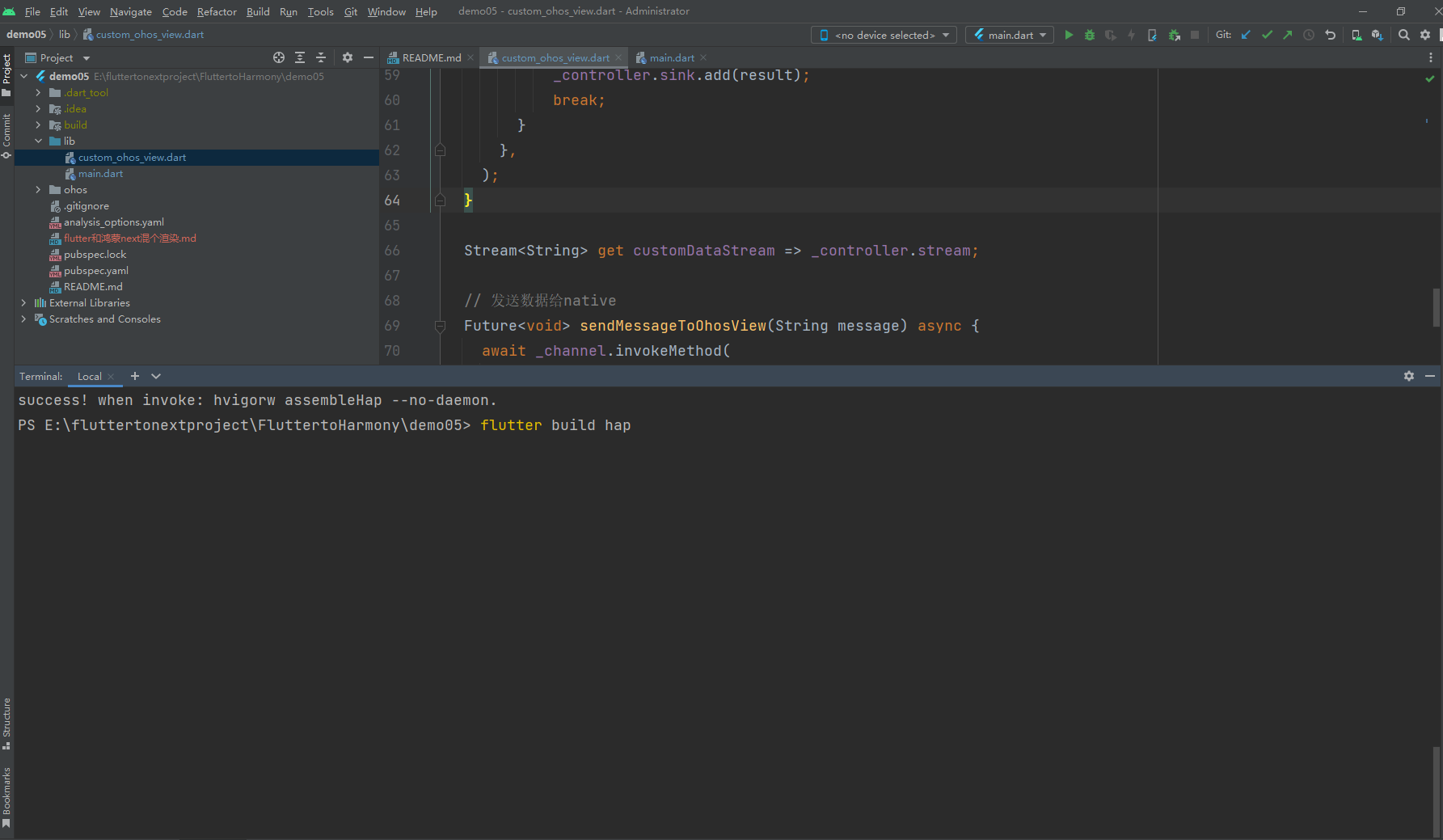Toggle the Bookmarks side tool window
This screenshot has height=840, width=1443.
6,797
